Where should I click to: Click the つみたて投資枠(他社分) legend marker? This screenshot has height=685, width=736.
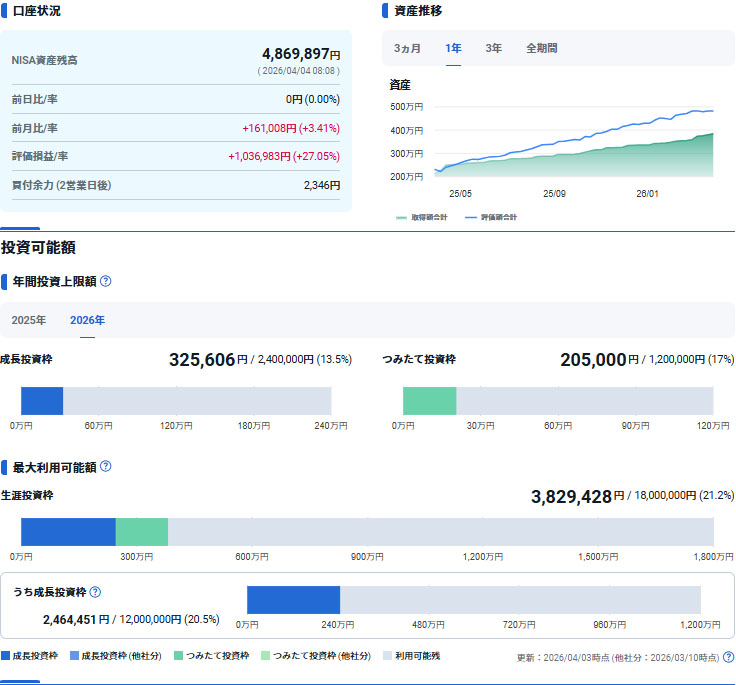(266, 656)
